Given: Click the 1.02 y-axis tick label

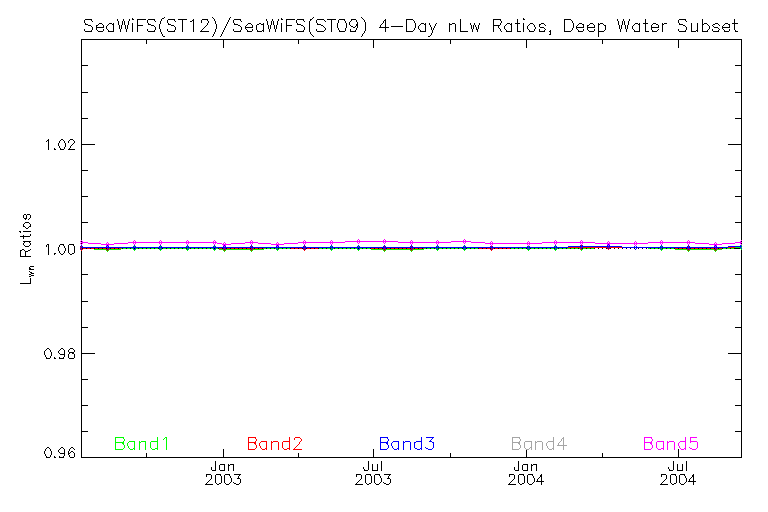Looking at the screenshot, I should [x=60, y=145].
